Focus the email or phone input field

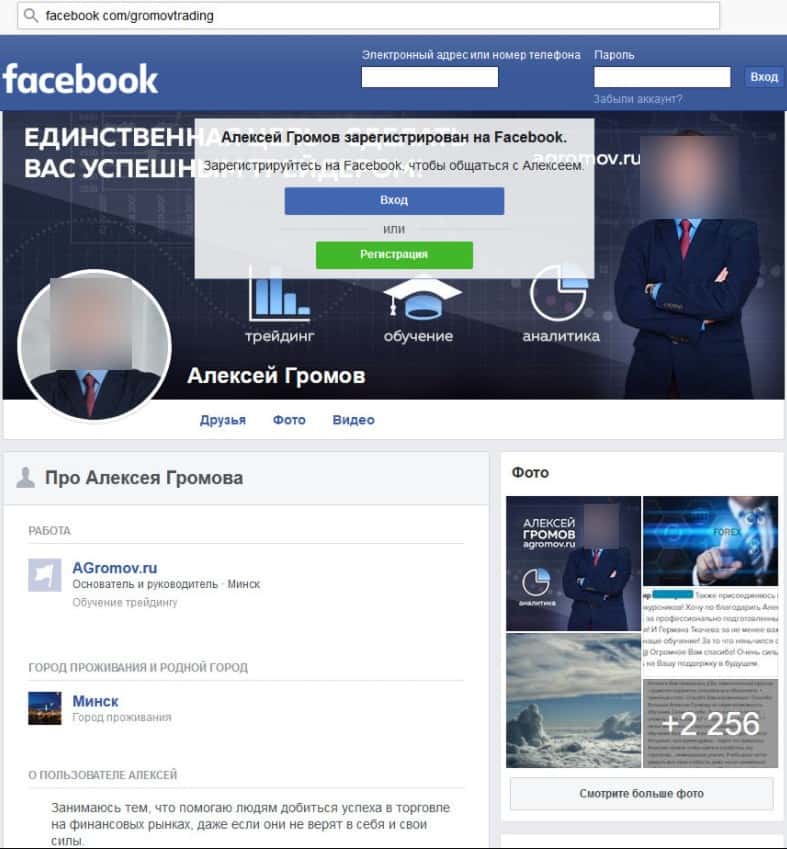430,77
